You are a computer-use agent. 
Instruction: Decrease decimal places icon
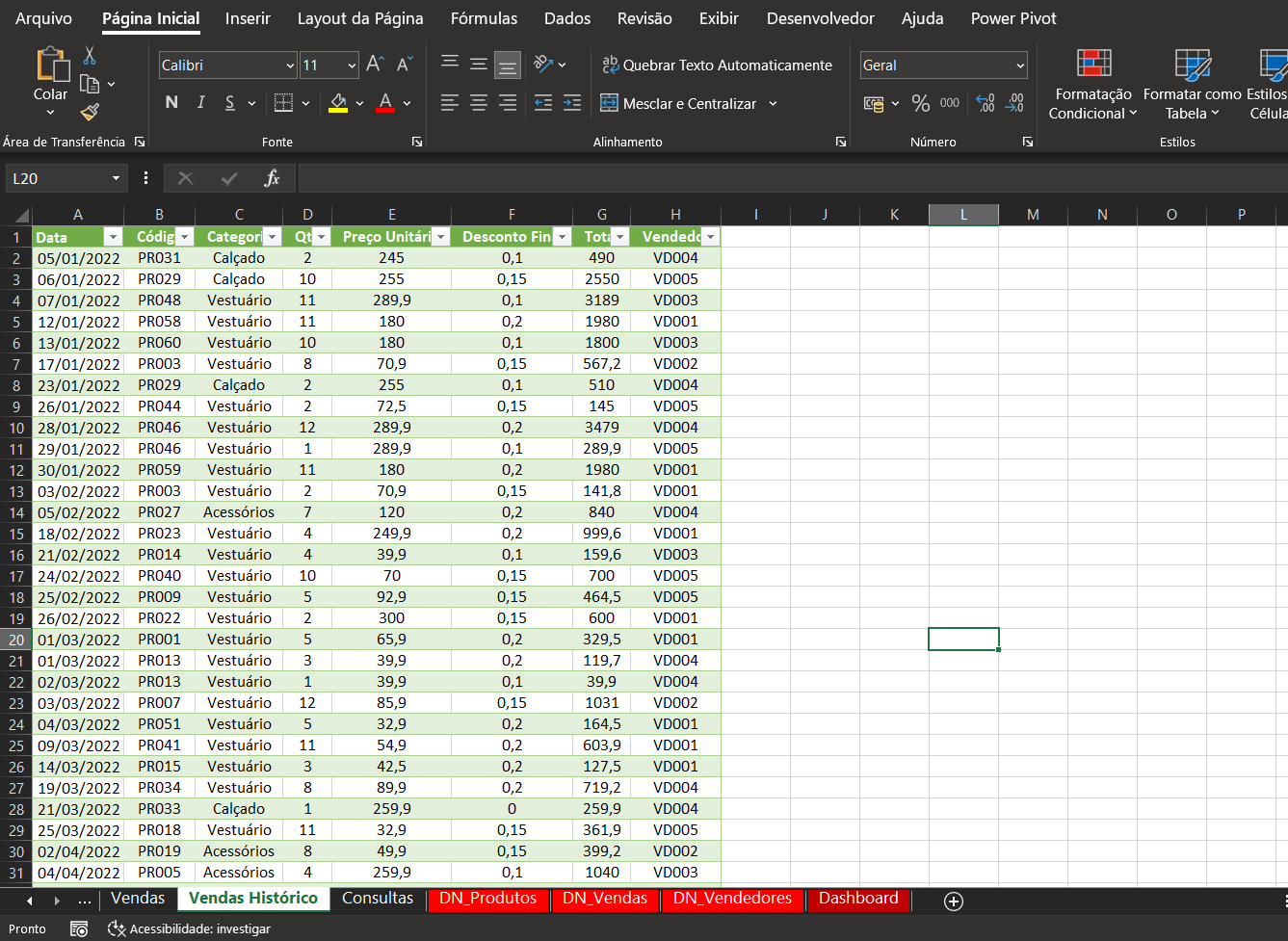[1014, 103]
